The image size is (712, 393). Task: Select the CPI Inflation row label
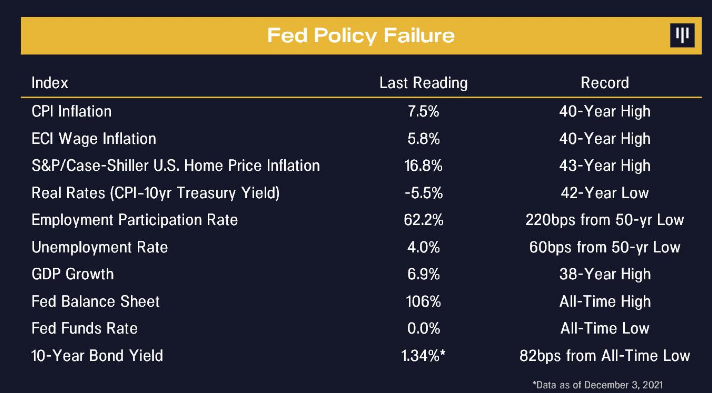click(x=71, y=111)
